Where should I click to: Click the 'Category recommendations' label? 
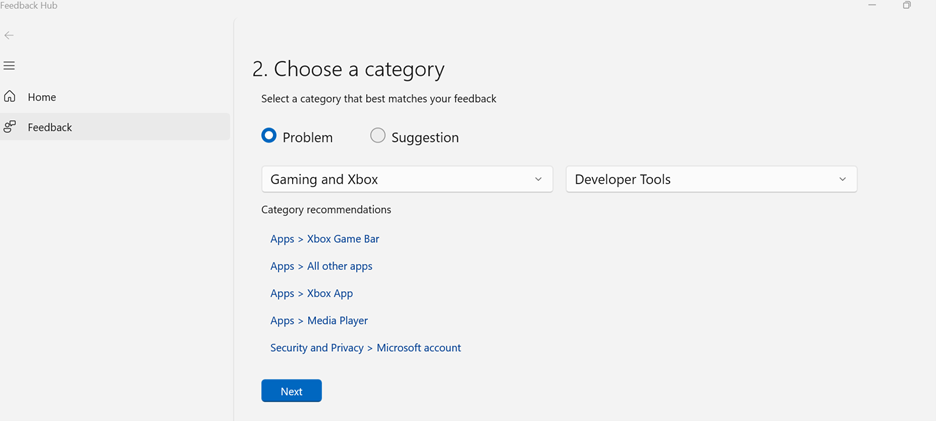(326, 210)
